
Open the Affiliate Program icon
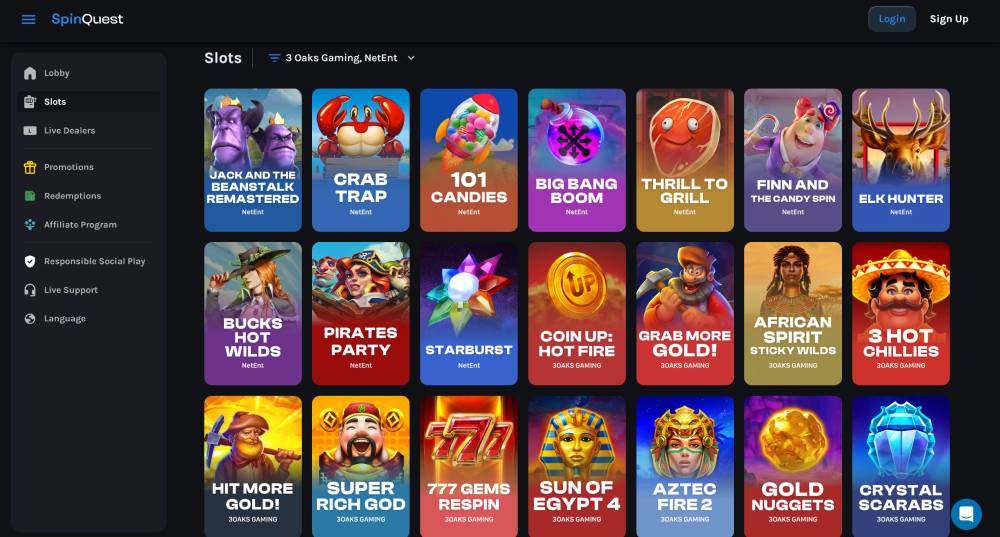30,224
